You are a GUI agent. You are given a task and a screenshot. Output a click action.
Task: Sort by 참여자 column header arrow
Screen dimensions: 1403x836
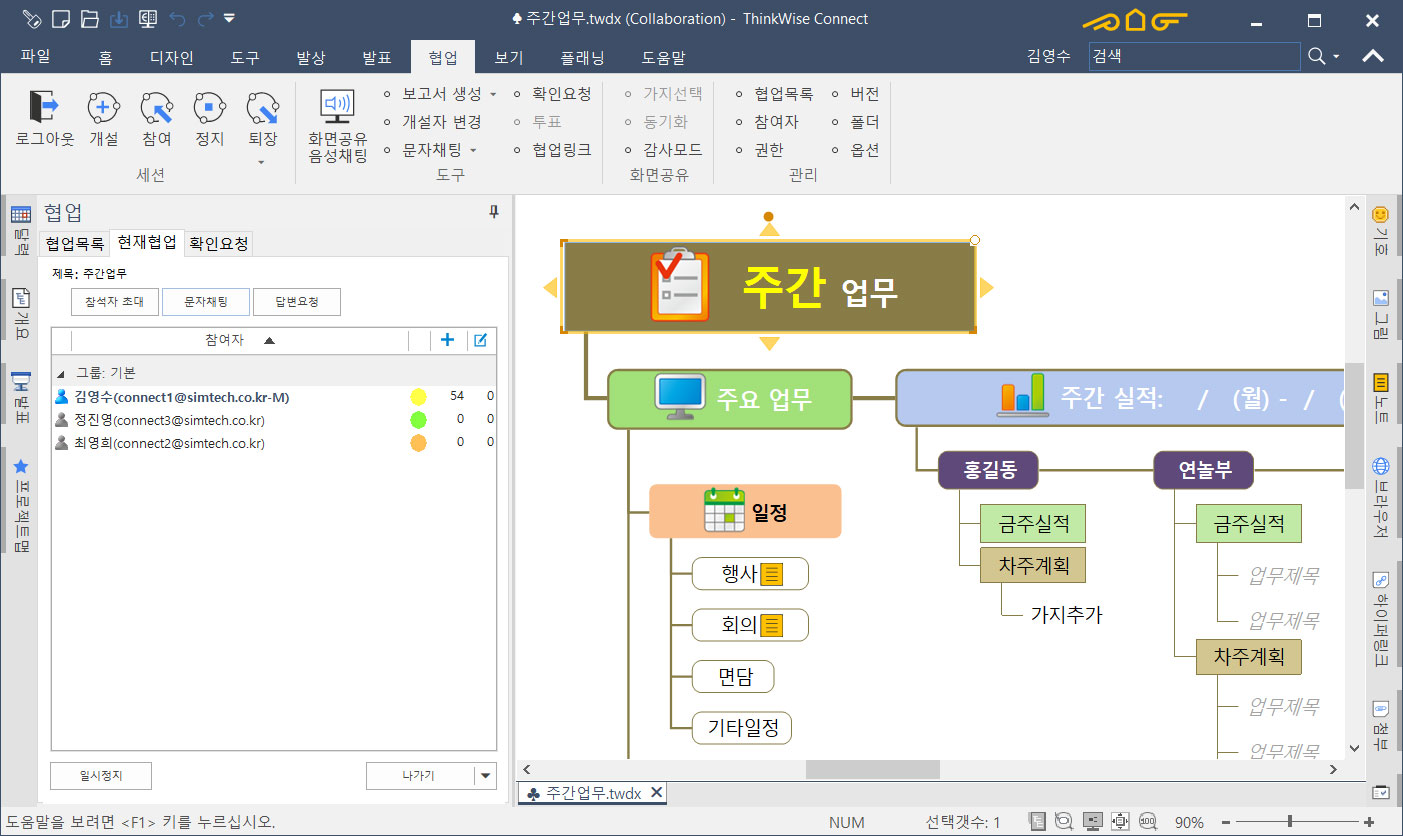[x=268, y=340]
